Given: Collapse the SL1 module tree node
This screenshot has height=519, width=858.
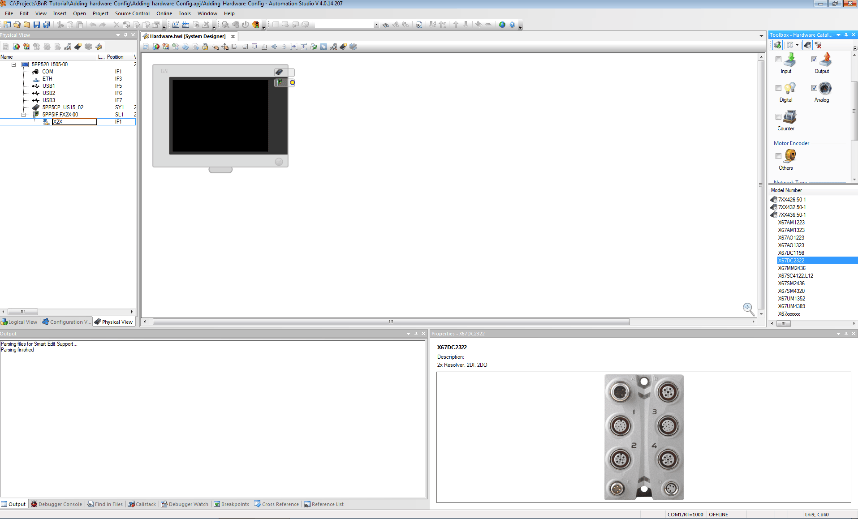Looking at the screenshot, I should pyautogui.click(x=23, y=114).
